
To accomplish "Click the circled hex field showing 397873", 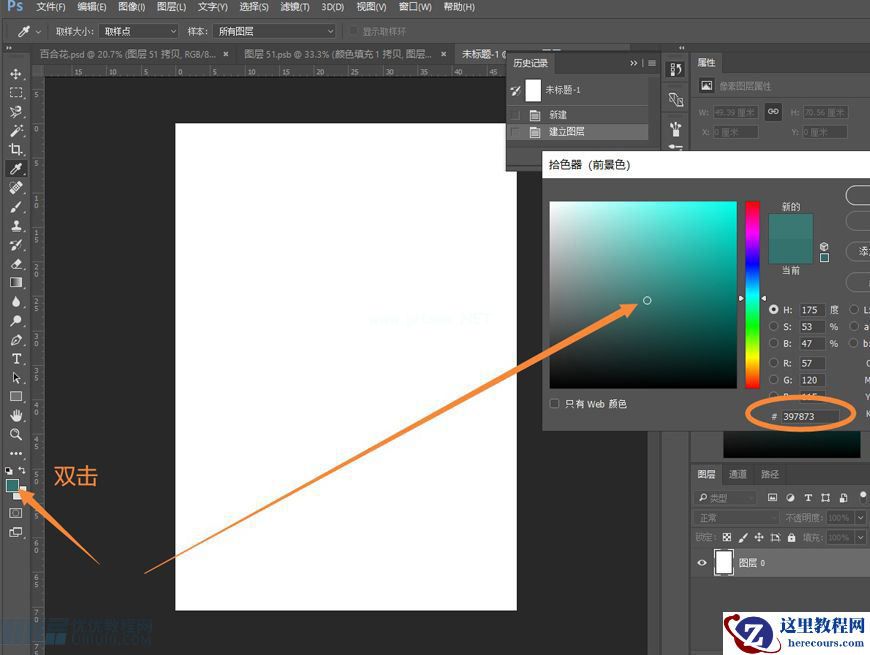I will 797,415.
